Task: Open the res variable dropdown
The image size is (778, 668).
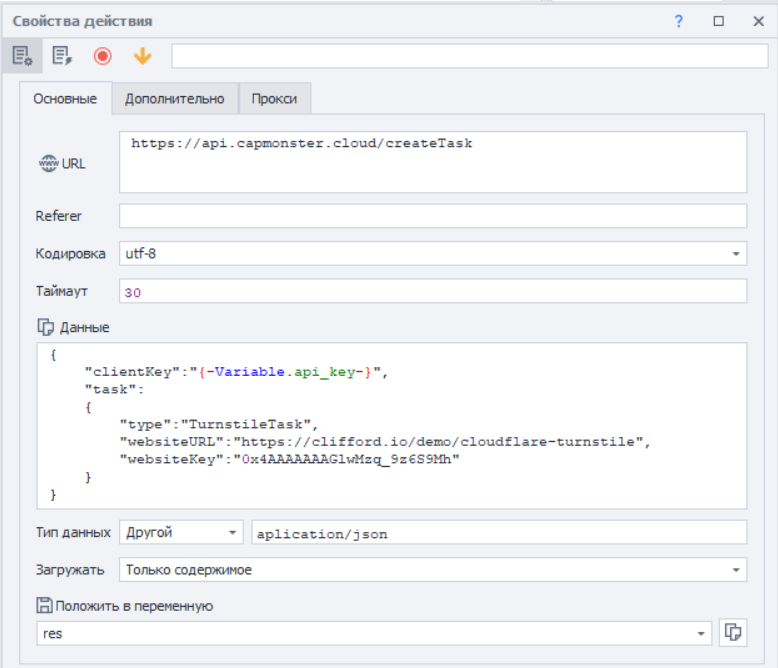Action: pyautogui.click(x=701, y=633)
